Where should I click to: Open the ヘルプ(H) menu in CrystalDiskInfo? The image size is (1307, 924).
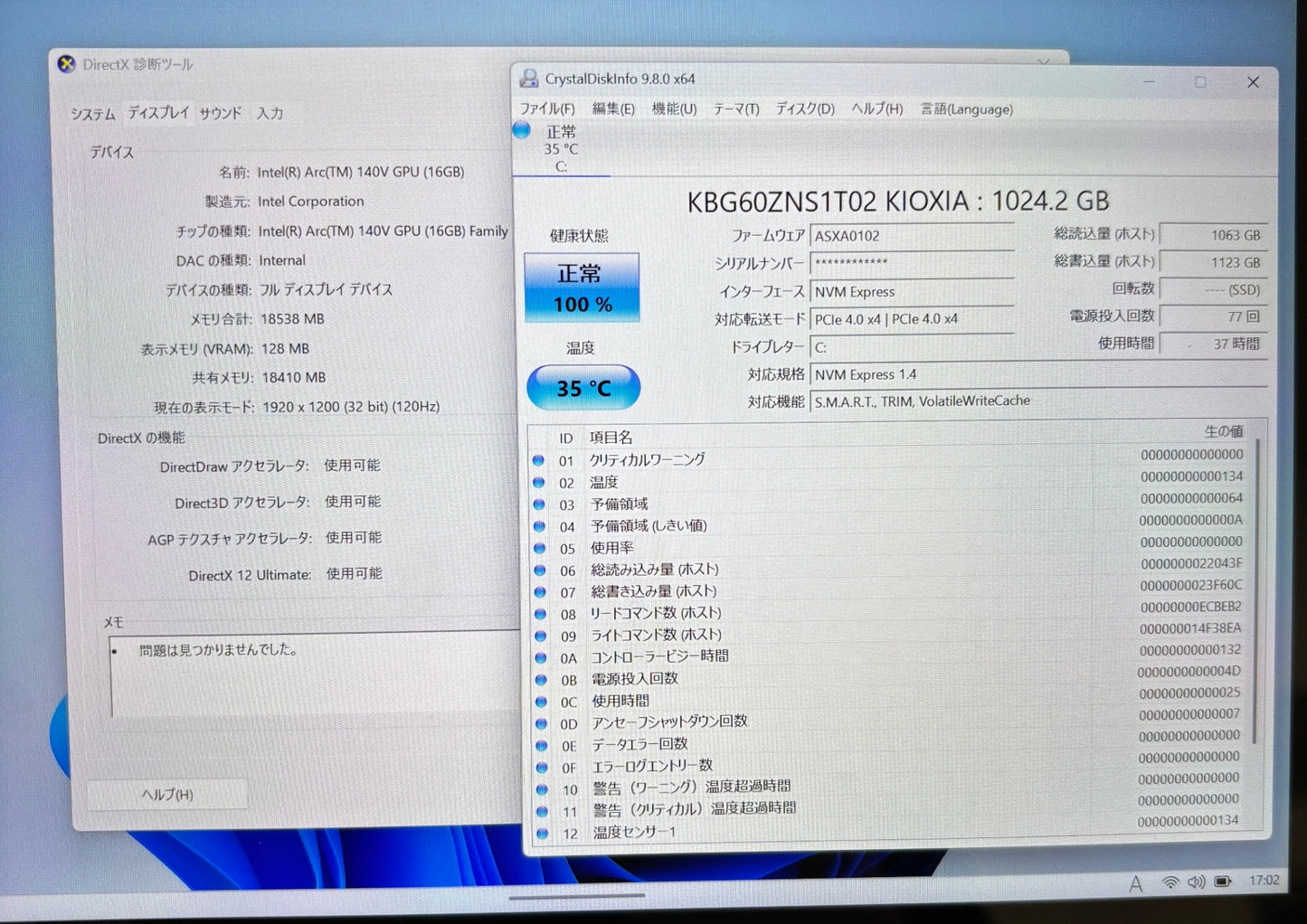[877, 108]
